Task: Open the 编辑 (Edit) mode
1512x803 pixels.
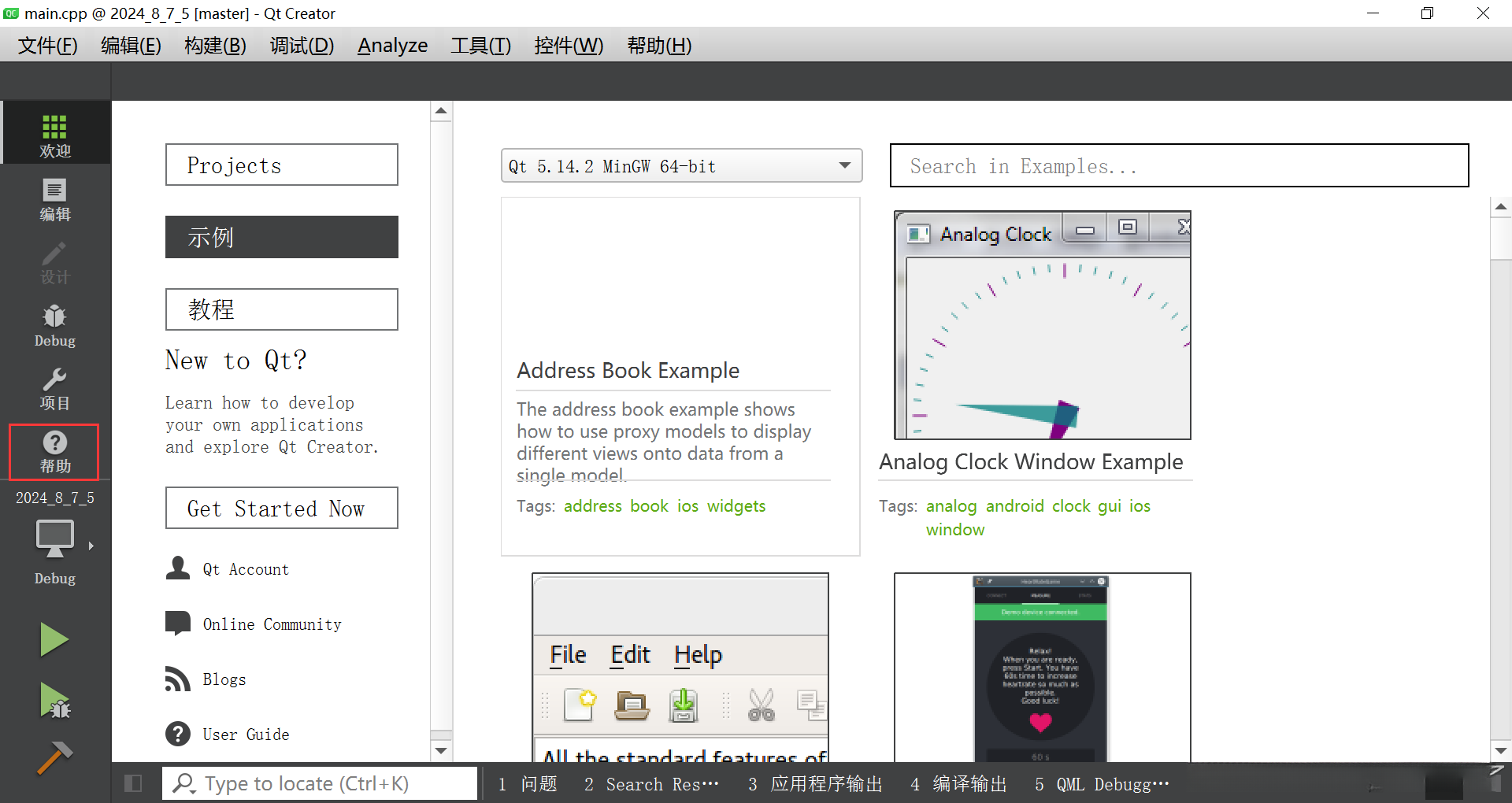Action: point(55,199)
